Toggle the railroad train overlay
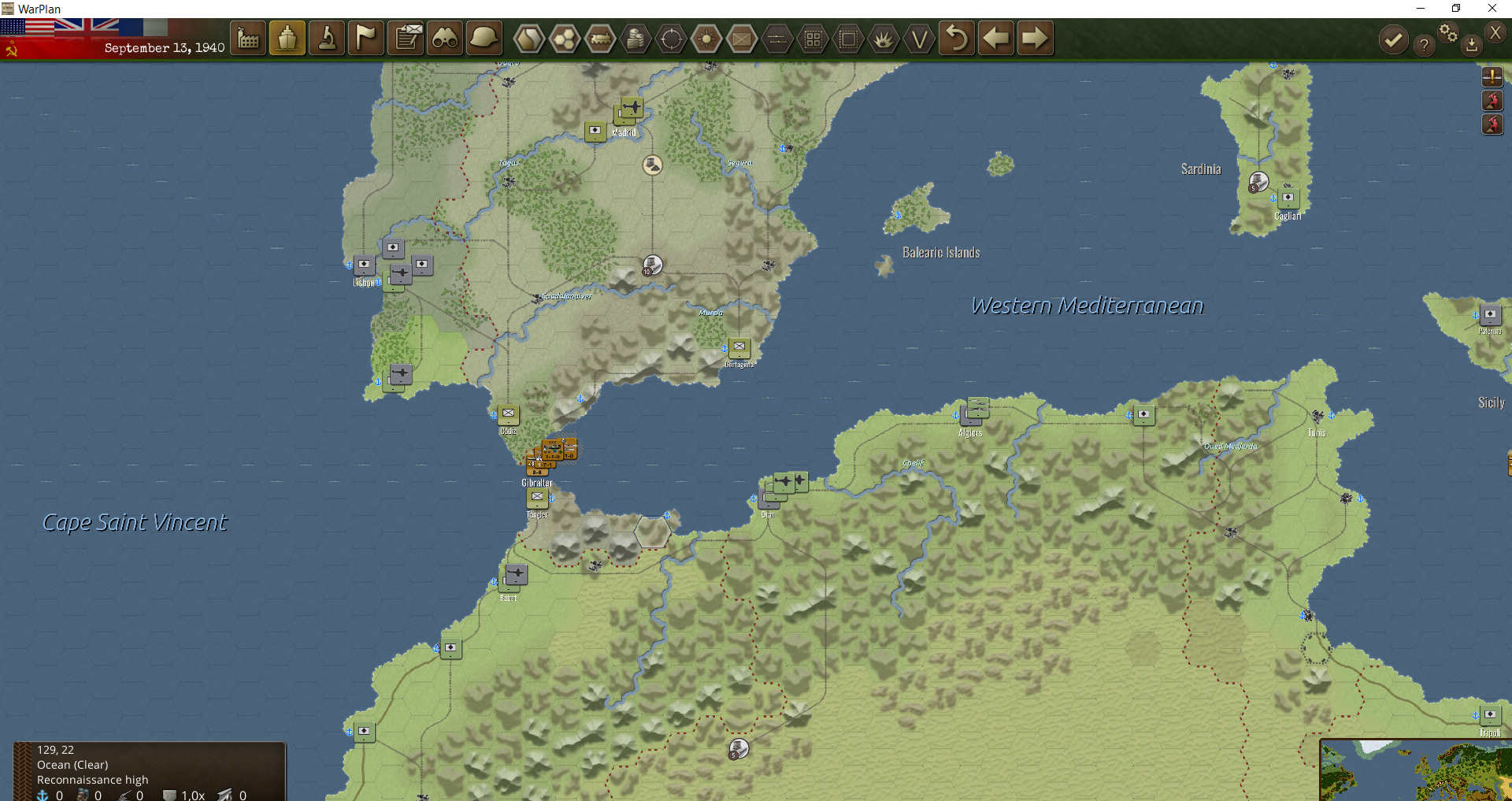The width and height of the screenshot is (1512, 801). point(600,38)
